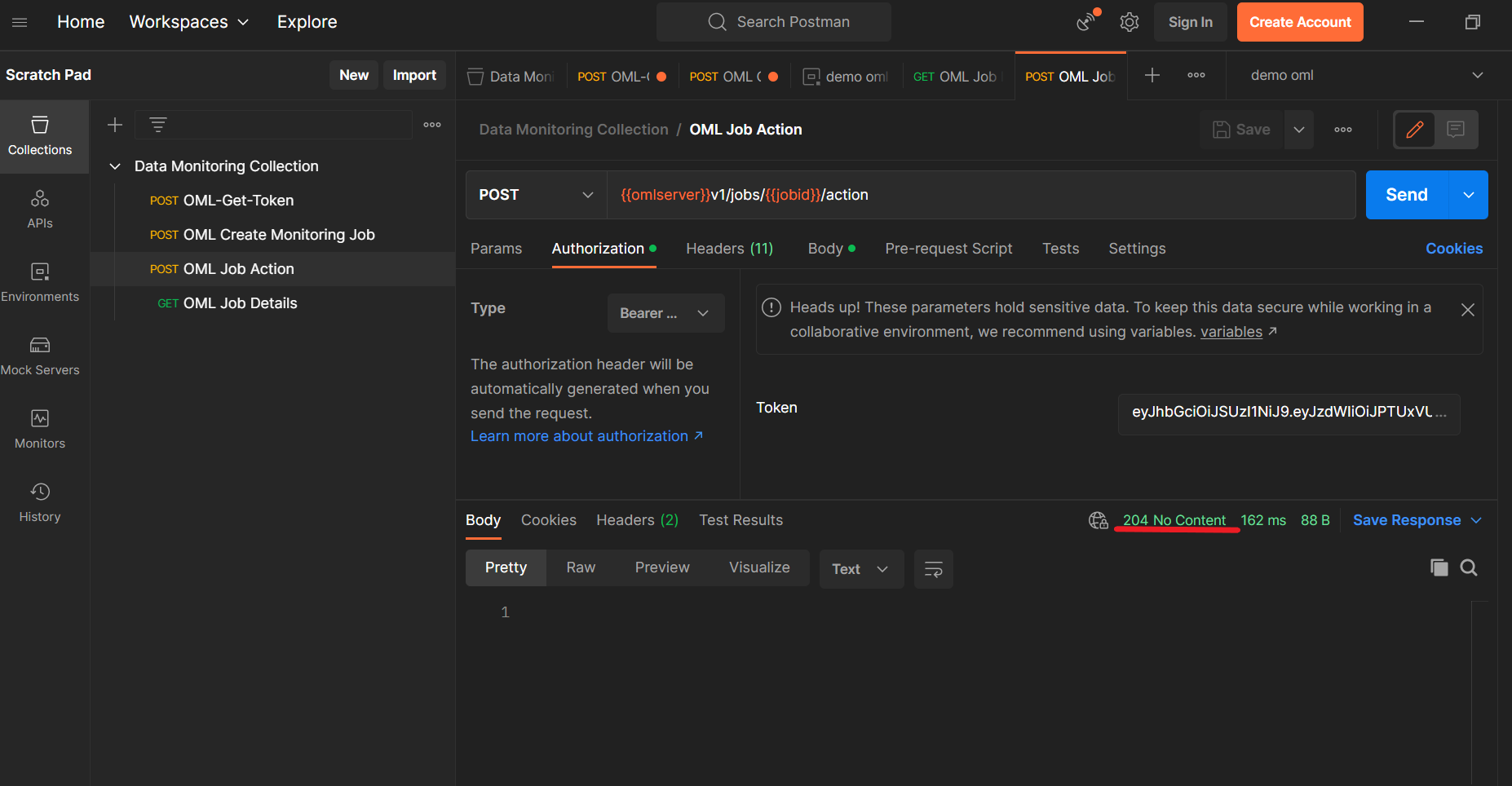Open settings gear icon in header
This screenshot has height=786, width=1512.
[1130, 22]
